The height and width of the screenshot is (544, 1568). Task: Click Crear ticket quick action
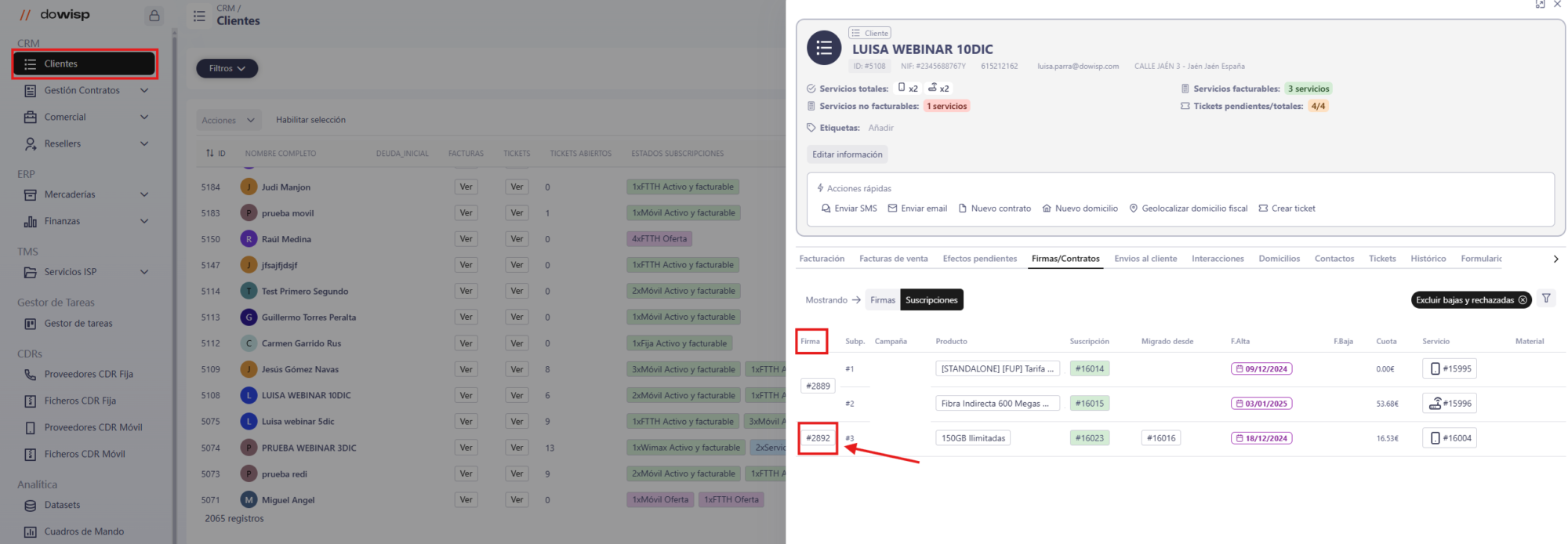[x=1287, y=209]
